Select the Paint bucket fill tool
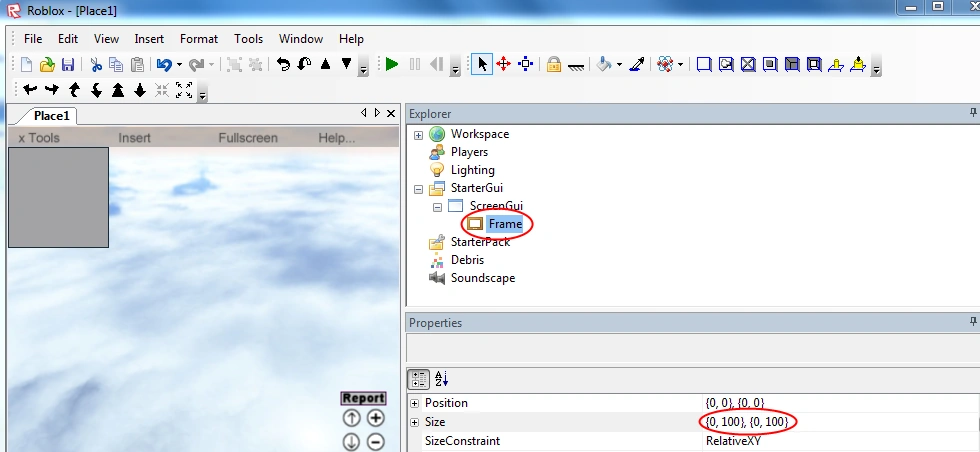This screenshot has height=452, width=980. 604,64
